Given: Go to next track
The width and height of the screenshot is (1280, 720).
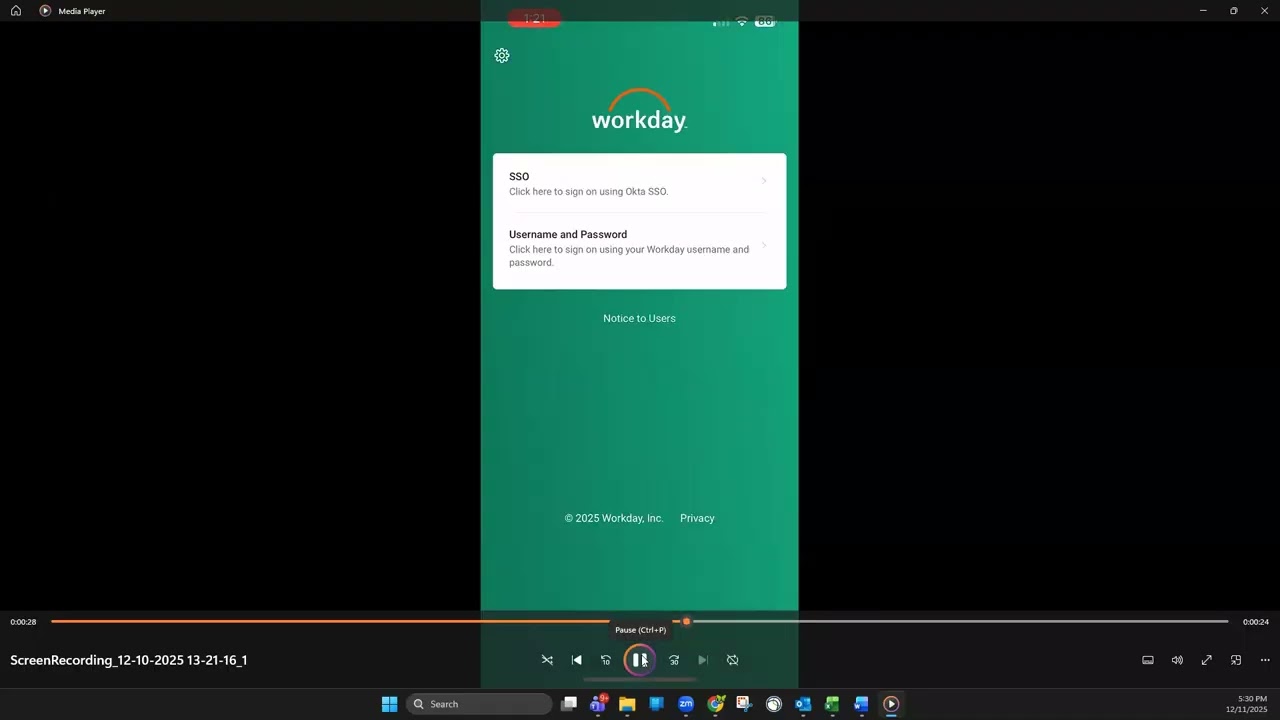Looking at the screenshot, I should click(703, 660).
